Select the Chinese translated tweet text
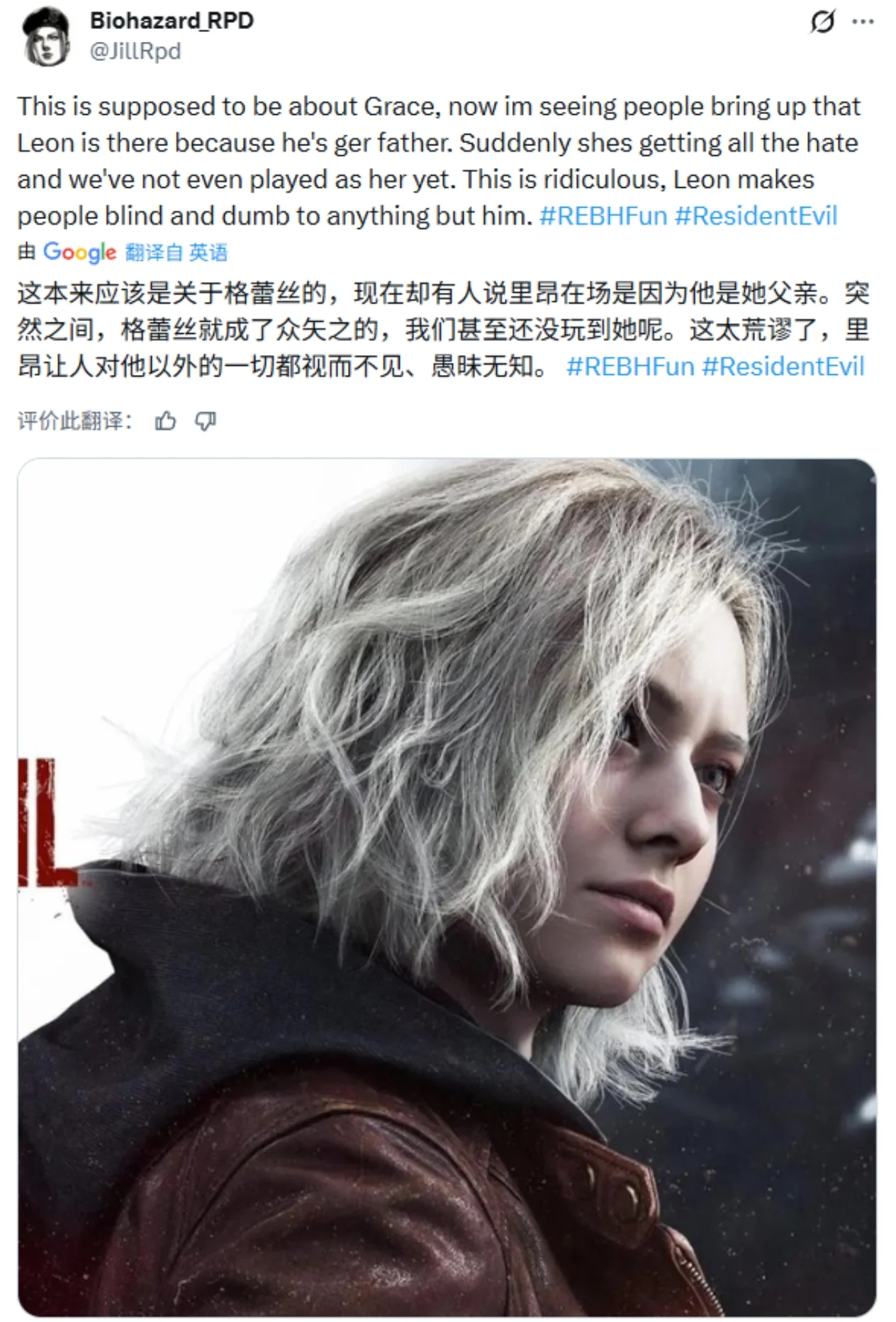 point(443,330)
